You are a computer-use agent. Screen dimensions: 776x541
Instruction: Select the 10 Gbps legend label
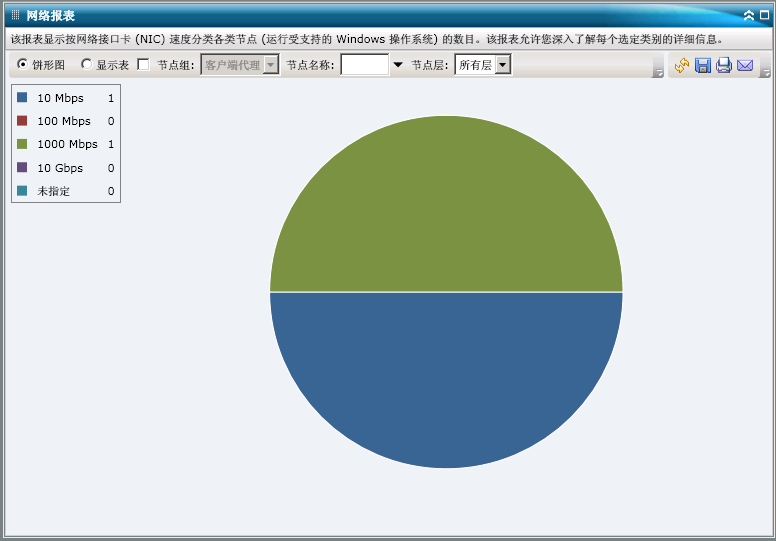click(60, 168)
